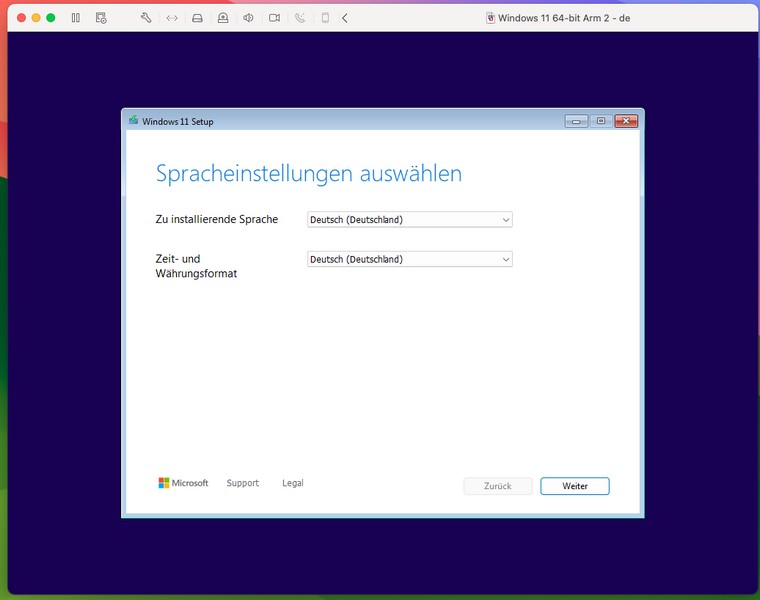Open the Support link
760x600 pixels.
point(243,483)
